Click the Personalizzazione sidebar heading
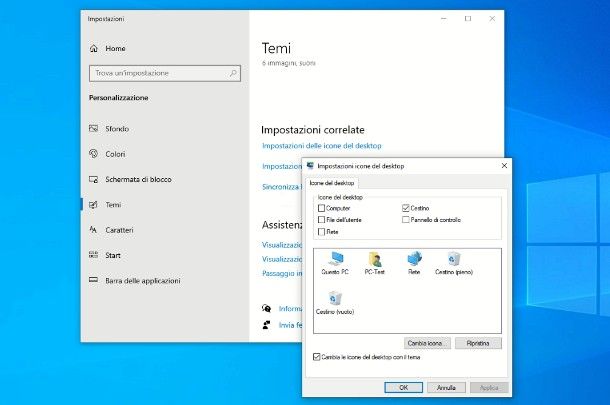Viewport: 610px width, 405px height. [119, 98]
